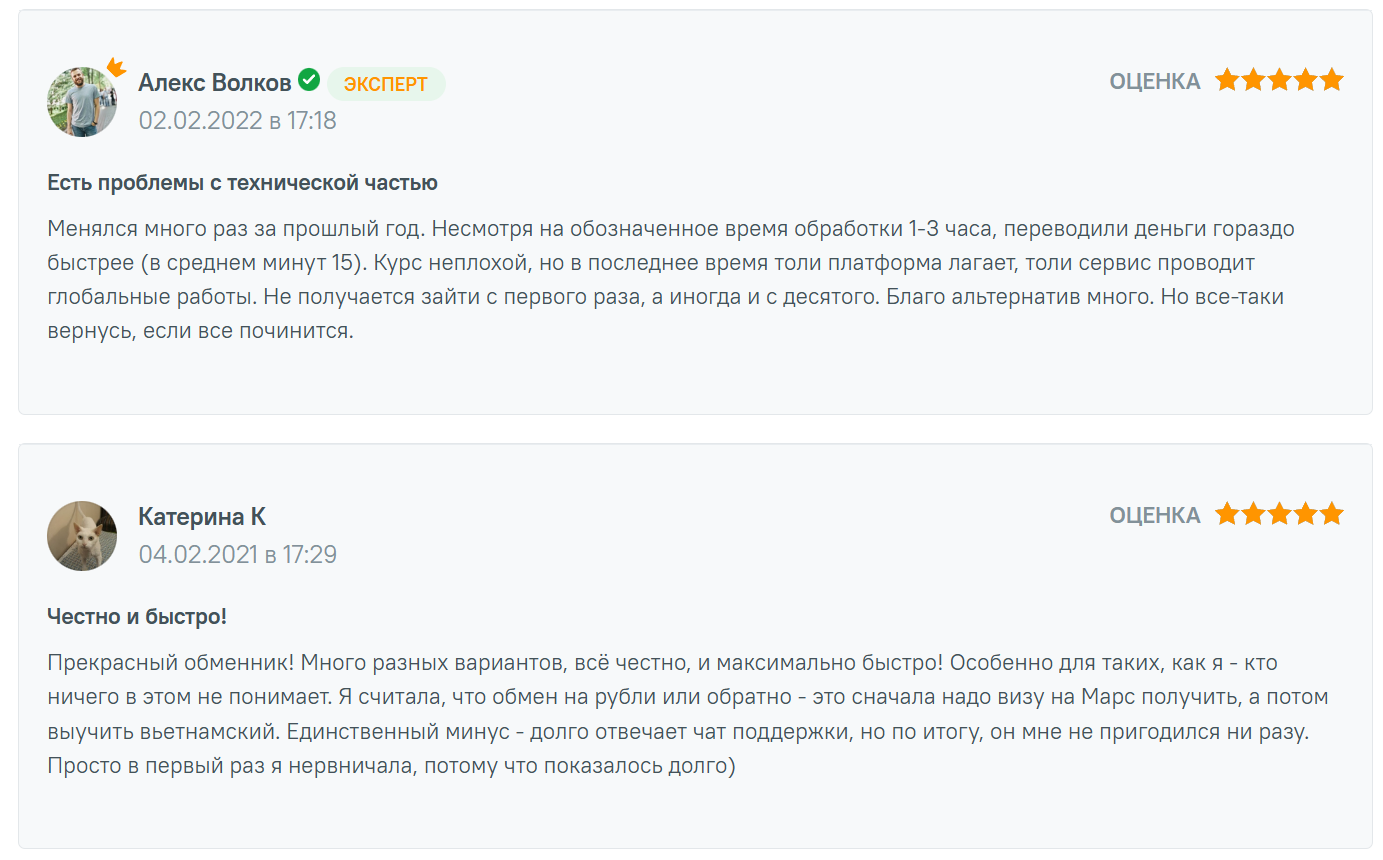Image resolution: width=1383 pixels, height=860 pixels.
Task: Click the third star in Алекс Волков's rating
Action: pyautogui.click(x=1279, y=80)
